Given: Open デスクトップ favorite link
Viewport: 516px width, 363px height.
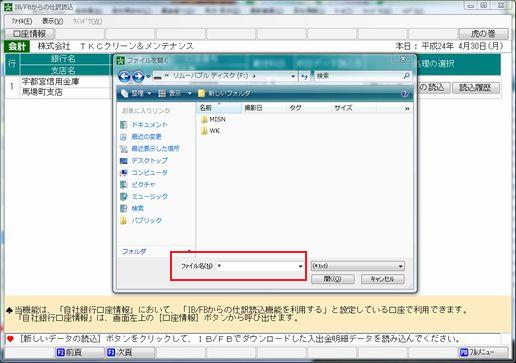Looking at the screenshot, I should point(144,161).
